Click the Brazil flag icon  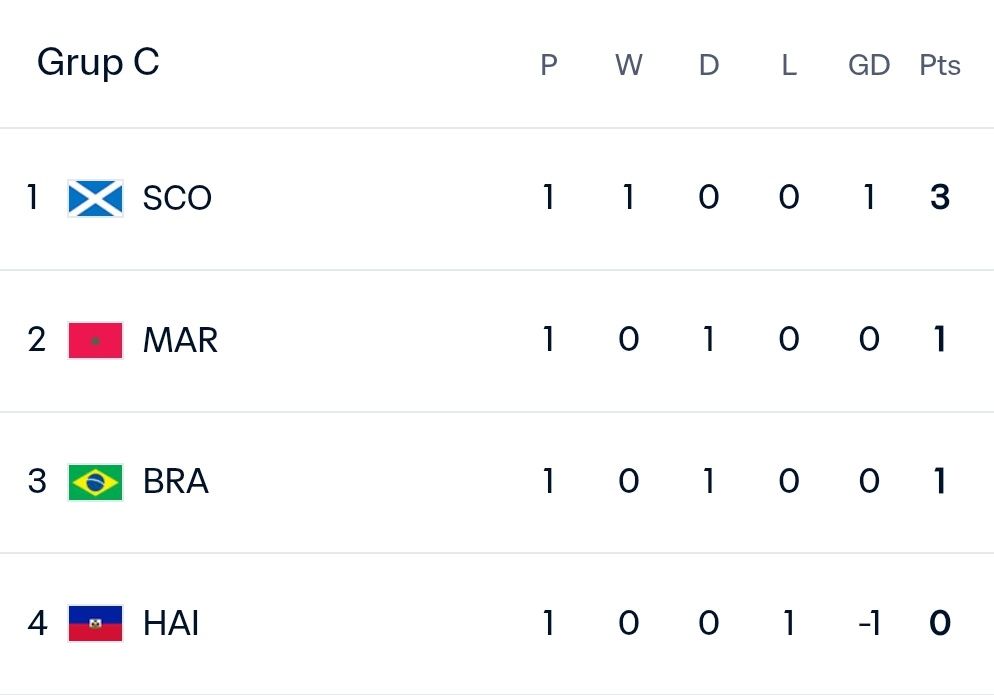coord(95,483)
